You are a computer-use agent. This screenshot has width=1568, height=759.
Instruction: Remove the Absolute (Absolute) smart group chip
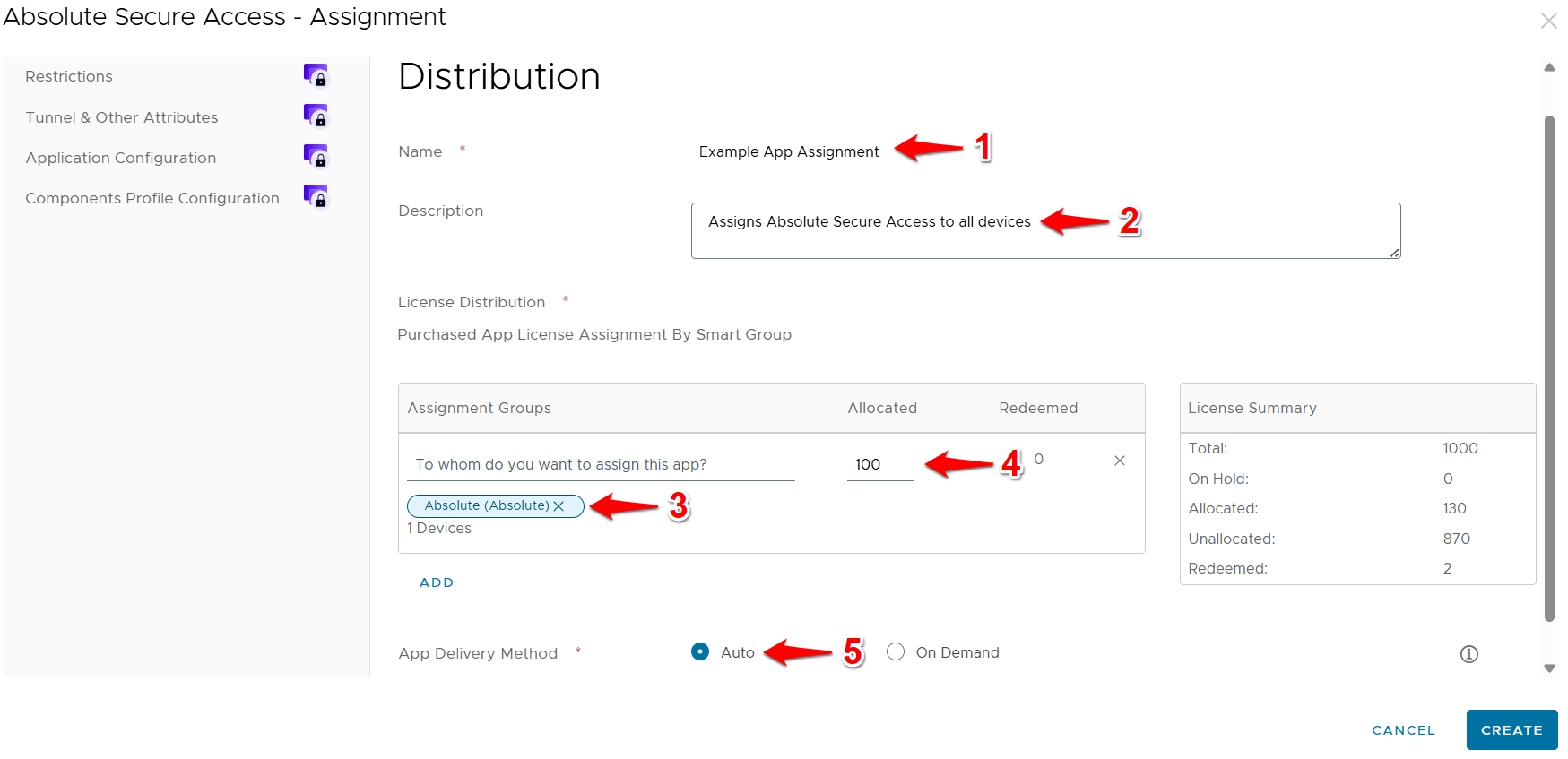click(559, 506)
